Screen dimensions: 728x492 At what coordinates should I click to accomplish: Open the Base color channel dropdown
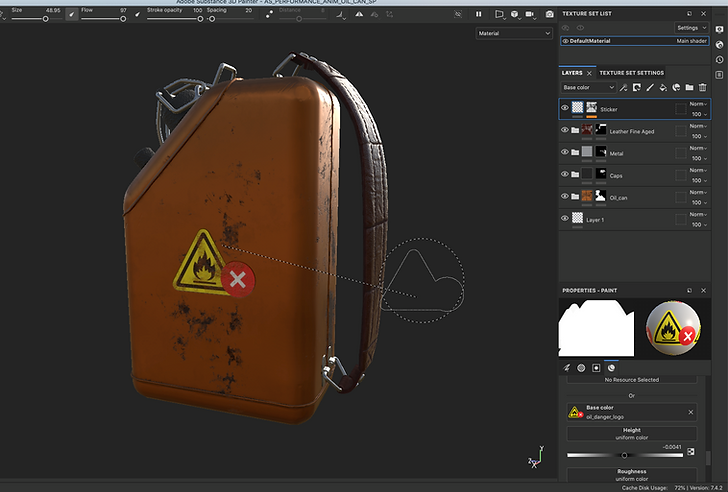(588, 87)
